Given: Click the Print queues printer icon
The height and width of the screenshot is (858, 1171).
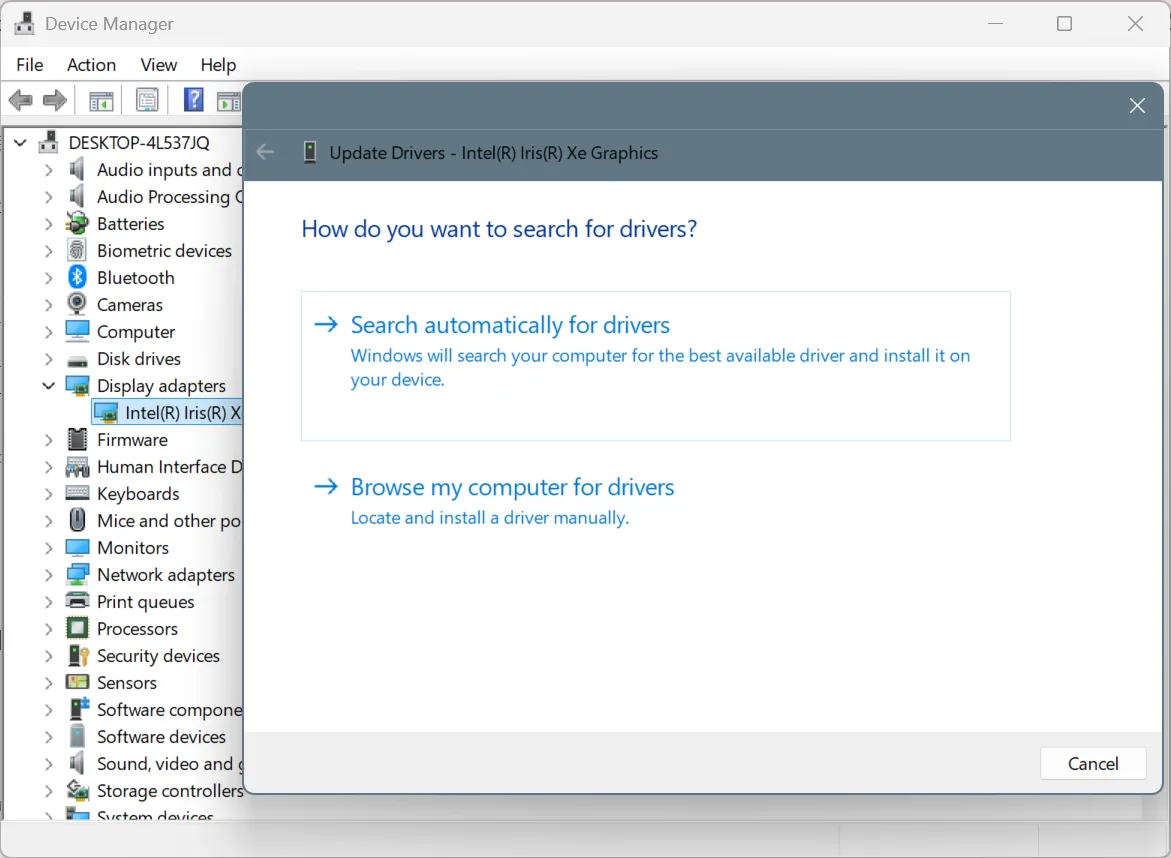Looking at the screenshot, I should coord(77,600).
